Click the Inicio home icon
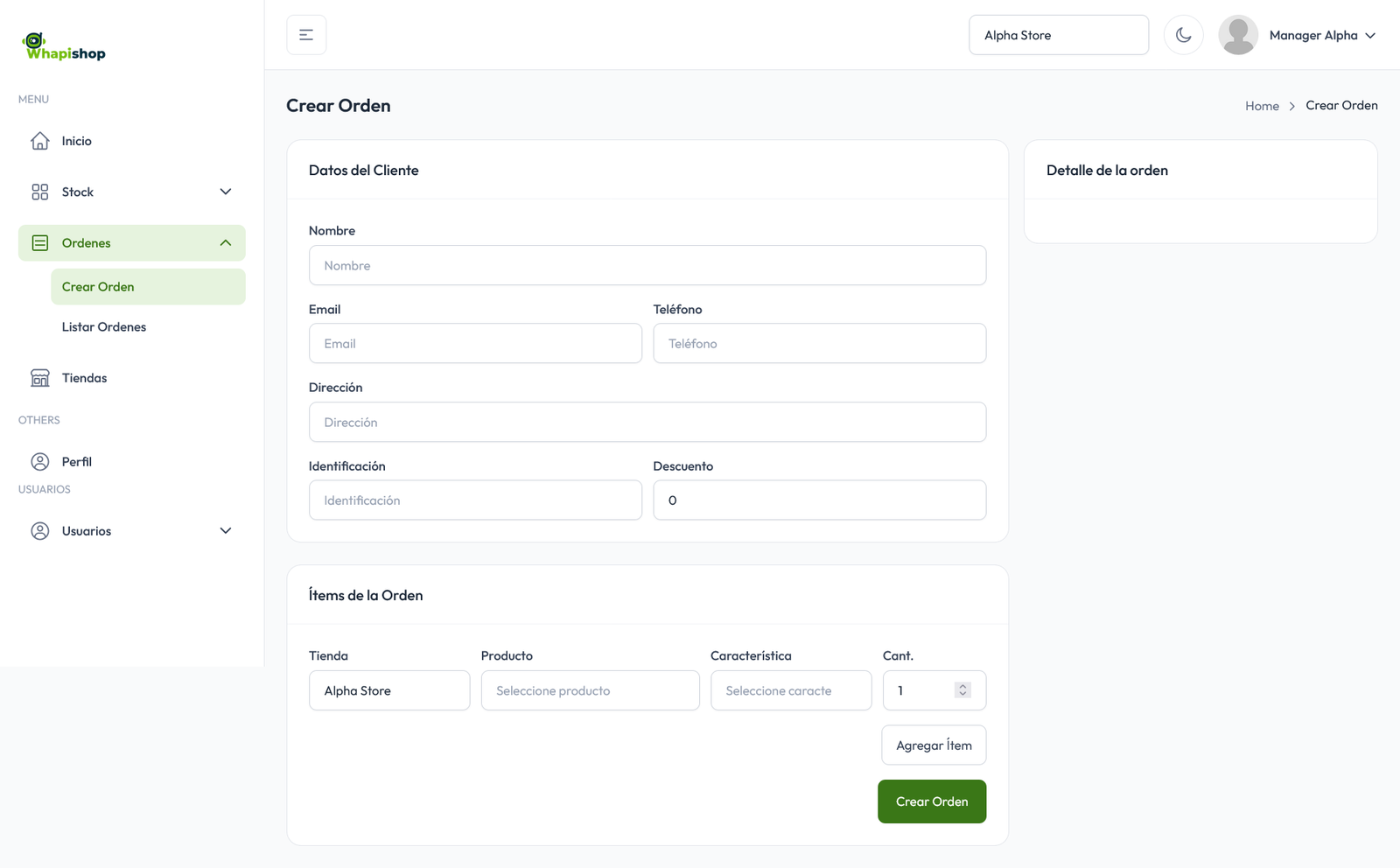The image size is (1400, 868). pyautogui.click(x=40, y=141)
